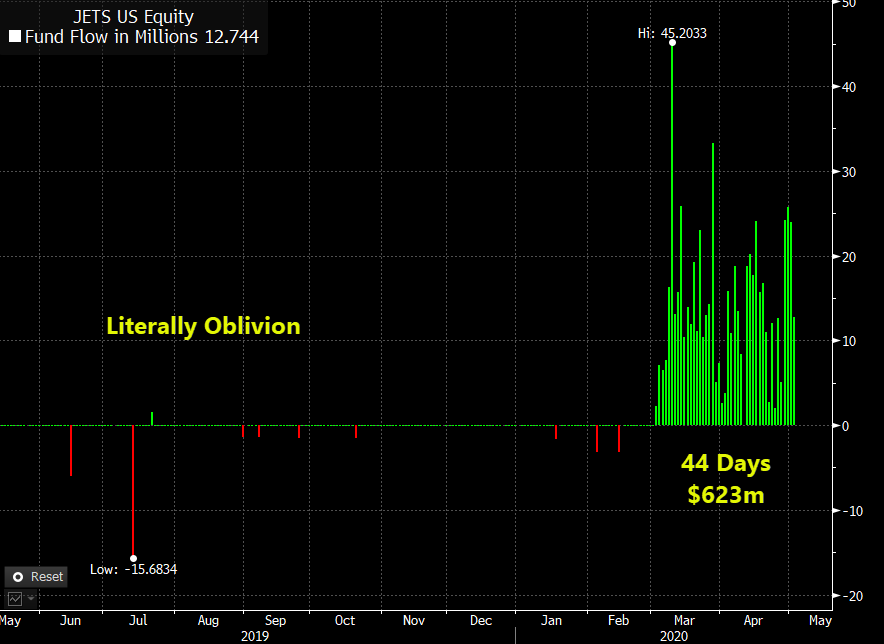This screenshot has width=884, height=644.
Task: Click the Jul axis label
Action: click(x=138, y=620)
